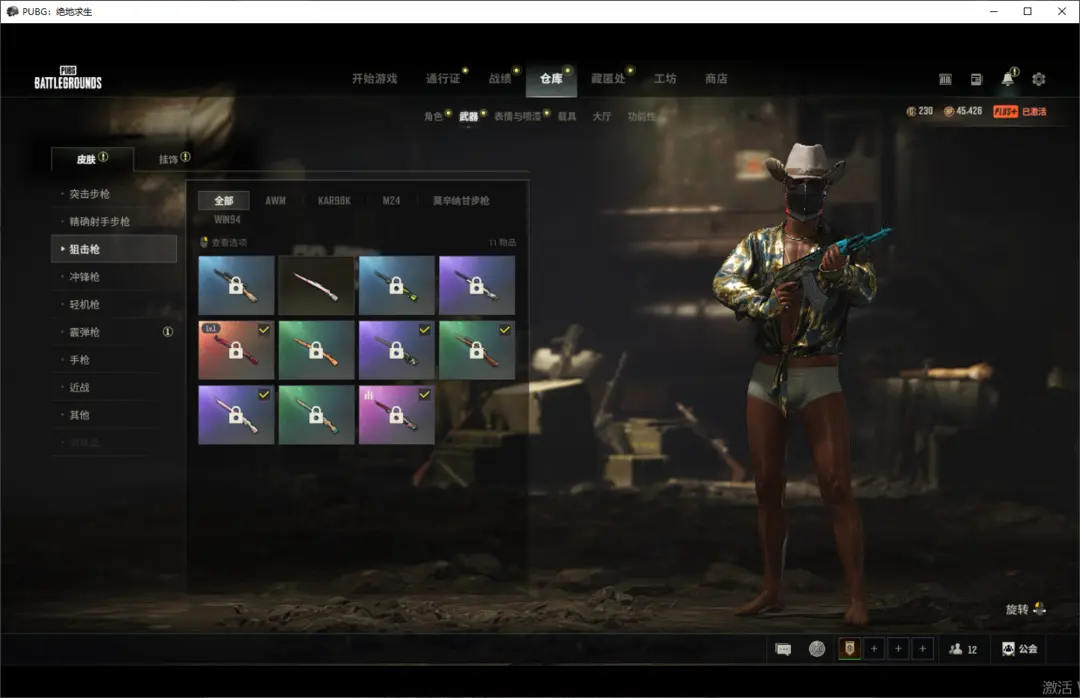Image resolution: width=1080 pixels, height=698 pixels.
Task: Click the plus slot nearest the friends count
Action: tap(922, 648)
